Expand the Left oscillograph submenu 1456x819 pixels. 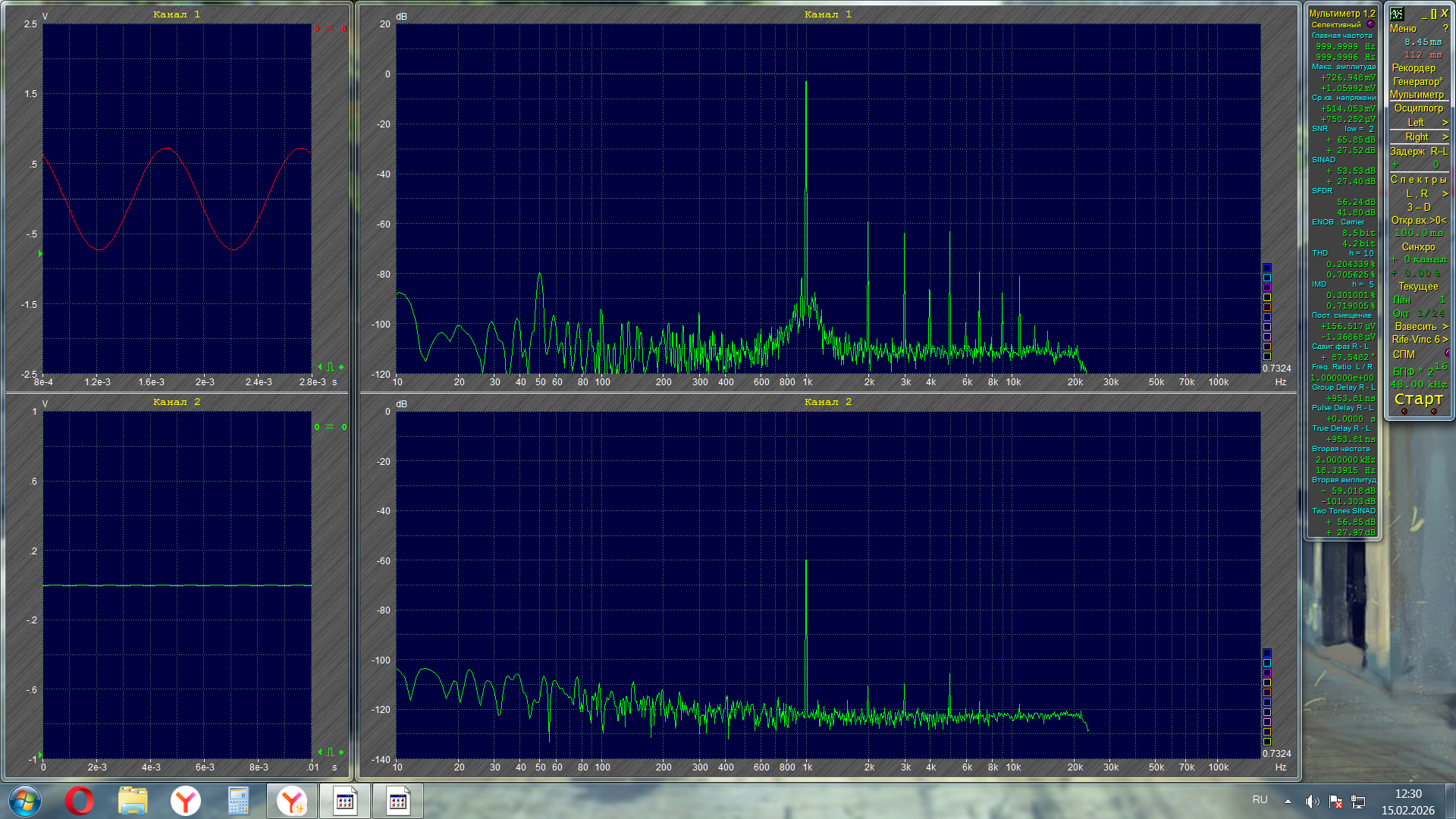[x=1418, y=123]
